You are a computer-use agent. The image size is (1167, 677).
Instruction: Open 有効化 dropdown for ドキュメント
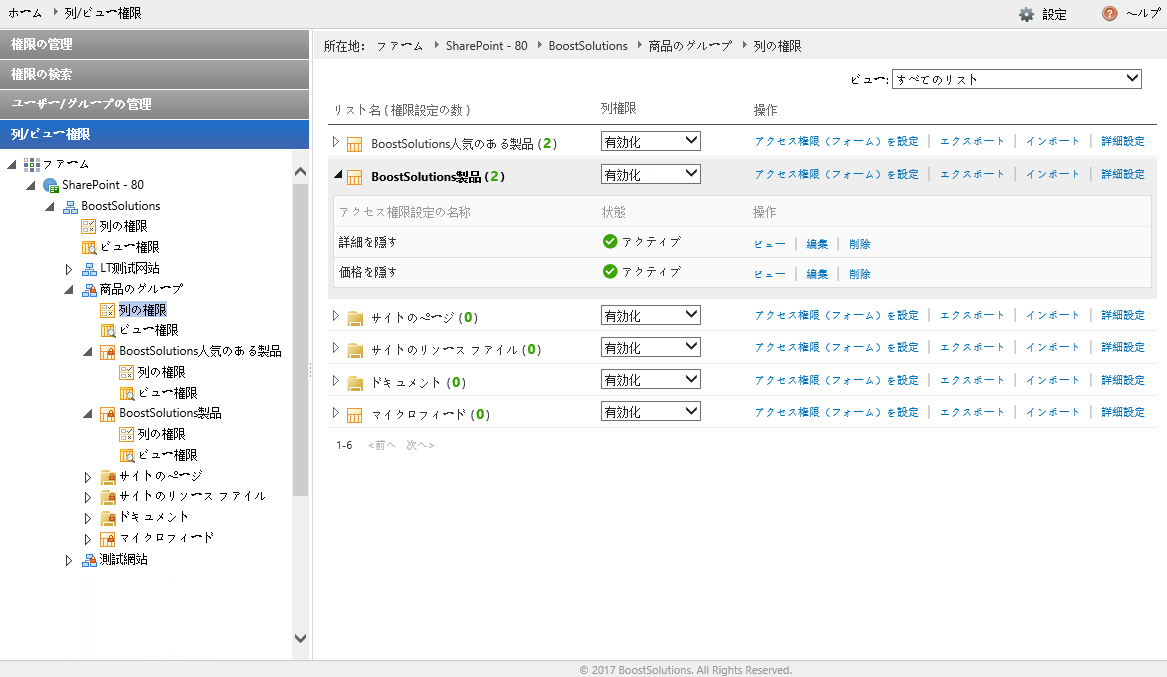(x=650, y=380)
